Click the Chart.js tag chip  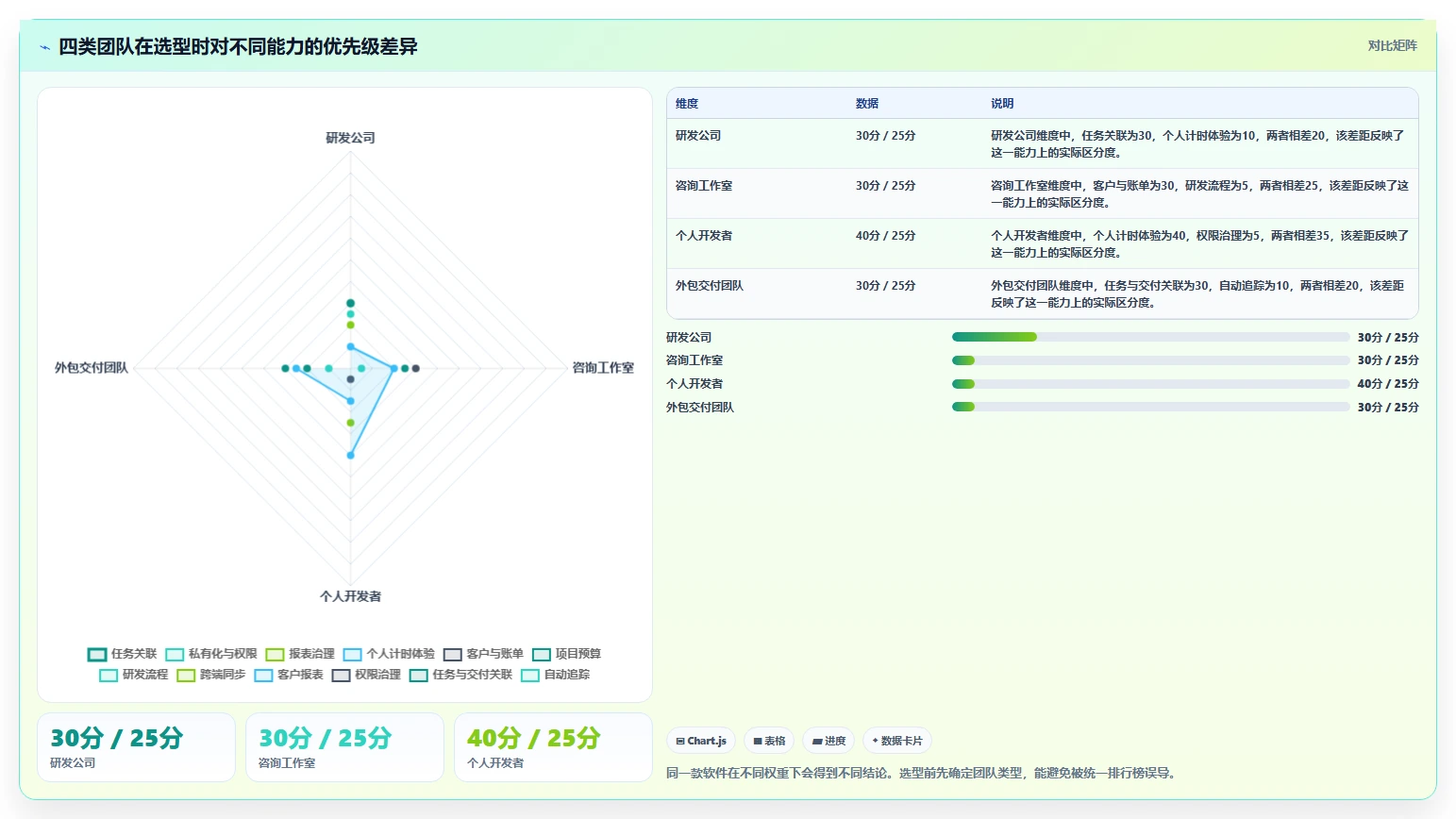coord(701,741)
